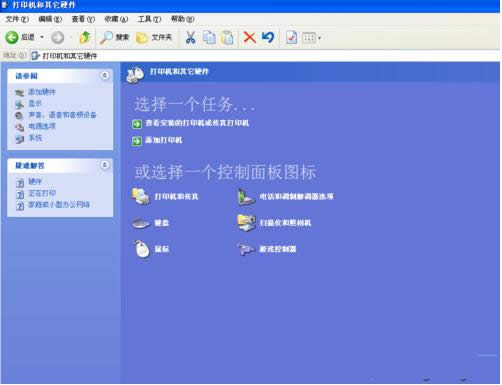This screenshot has height=385, width=502.
Task: Click the blue Undo arrow icon
Action: click(268, 37)
